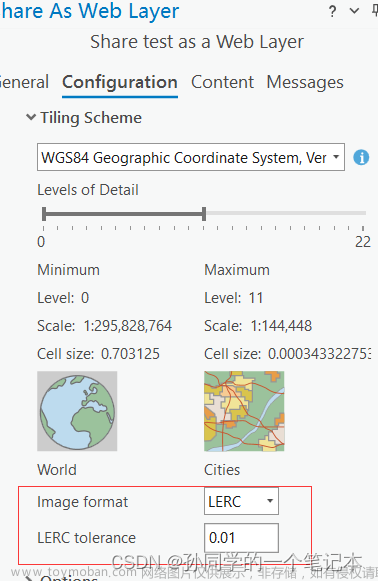Open the Image format LERC dropdown
The width and height of the screenshot is (378, 581).
coord(241,501)
